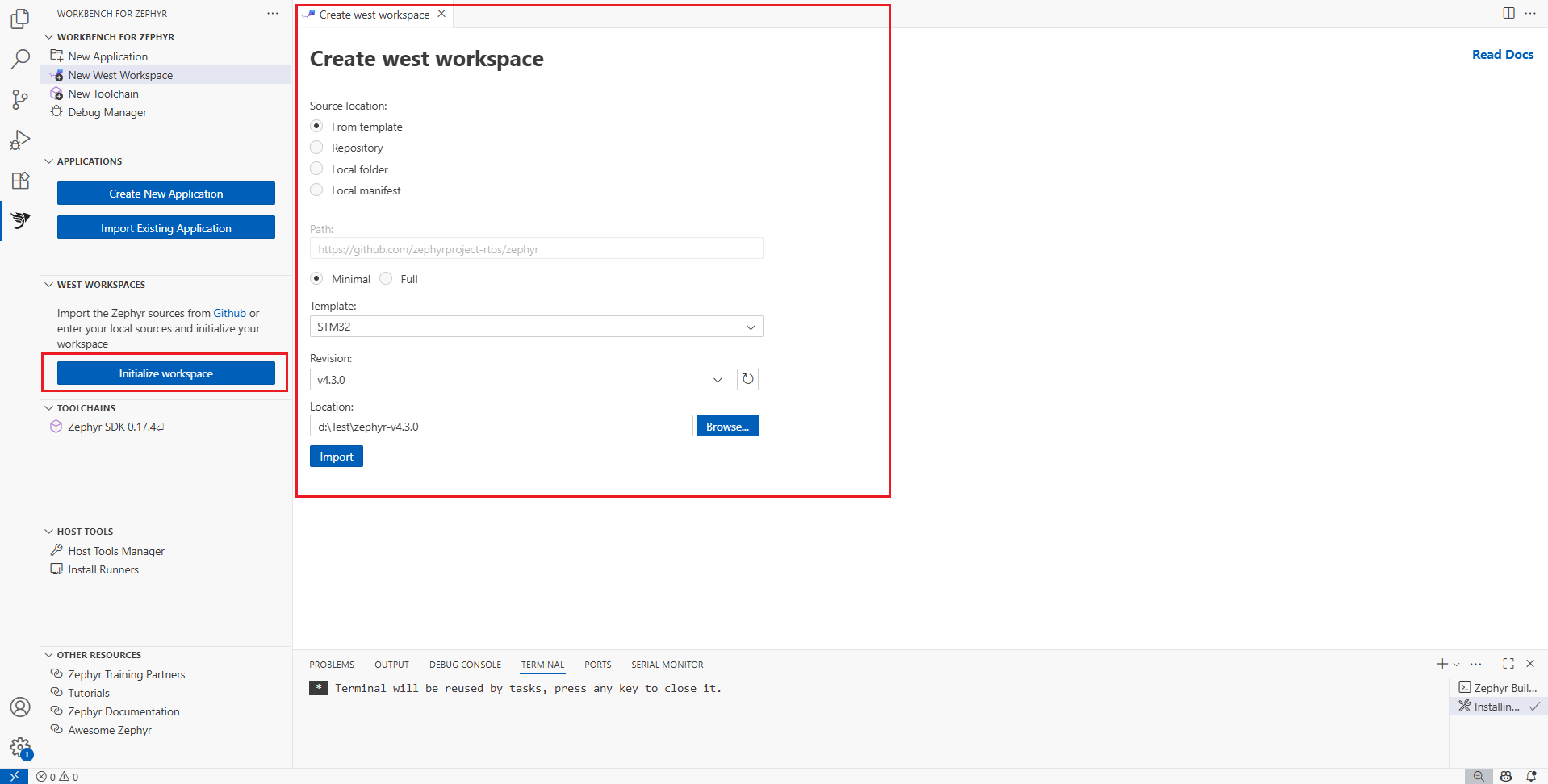Open the Debug Manager item
1548x784 pixels.
click(x=106, y=112)
